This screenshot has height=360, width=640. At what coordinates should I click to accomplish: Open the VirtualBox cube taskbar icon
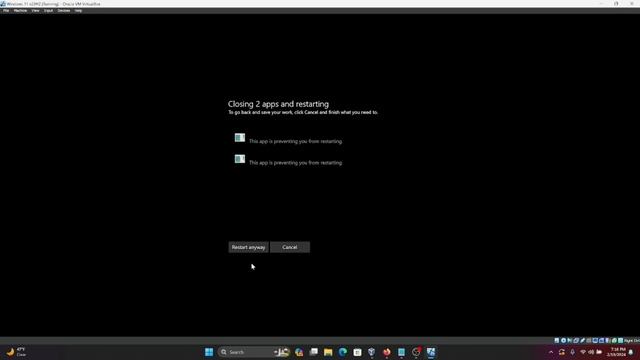coord(371,352)
